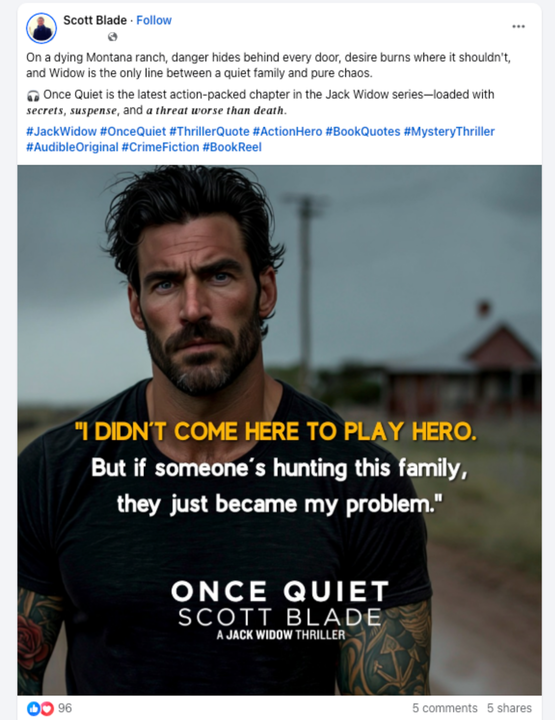Open the #MysteryThriller hashtag
Viewport: 555px width, 720px height.
(x=449, y=132)
